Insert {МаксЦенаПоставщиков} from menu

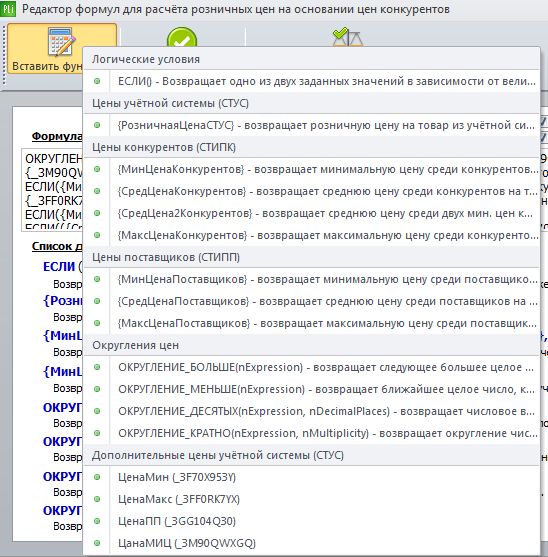(311, 324)
